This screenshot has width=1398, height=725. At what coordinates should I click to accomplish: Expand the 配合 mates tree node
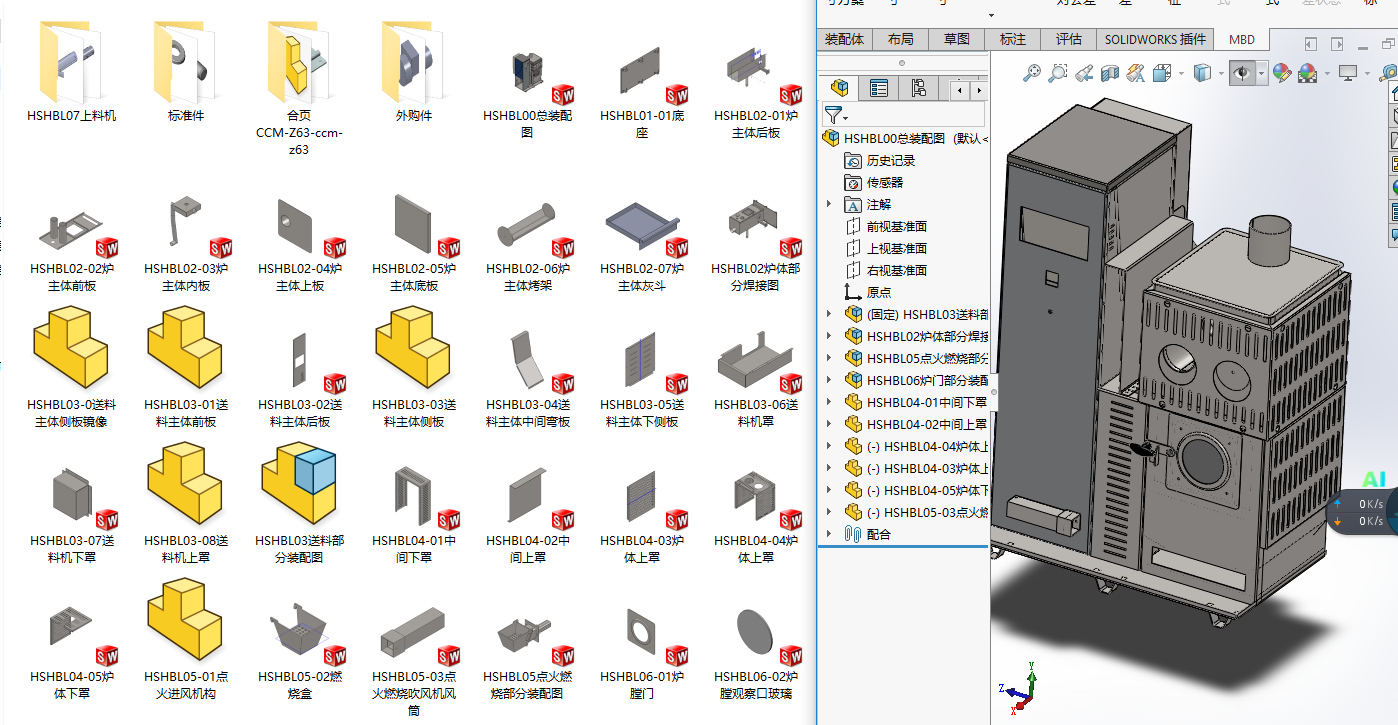click(x=828, y=534)
